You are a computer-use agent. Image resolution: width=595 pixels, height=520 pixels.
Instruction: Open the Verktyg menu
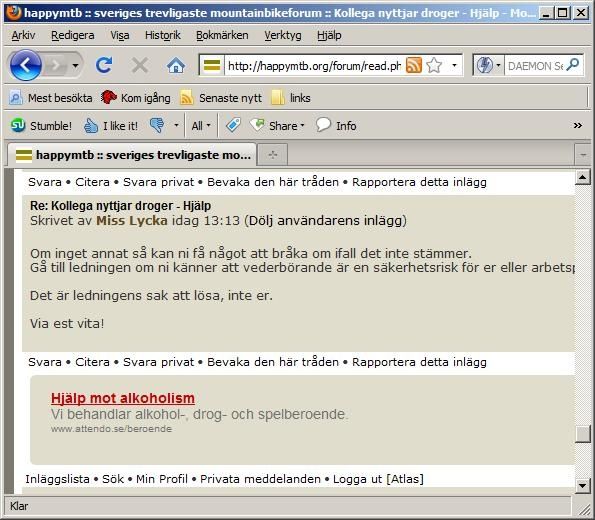283,35
